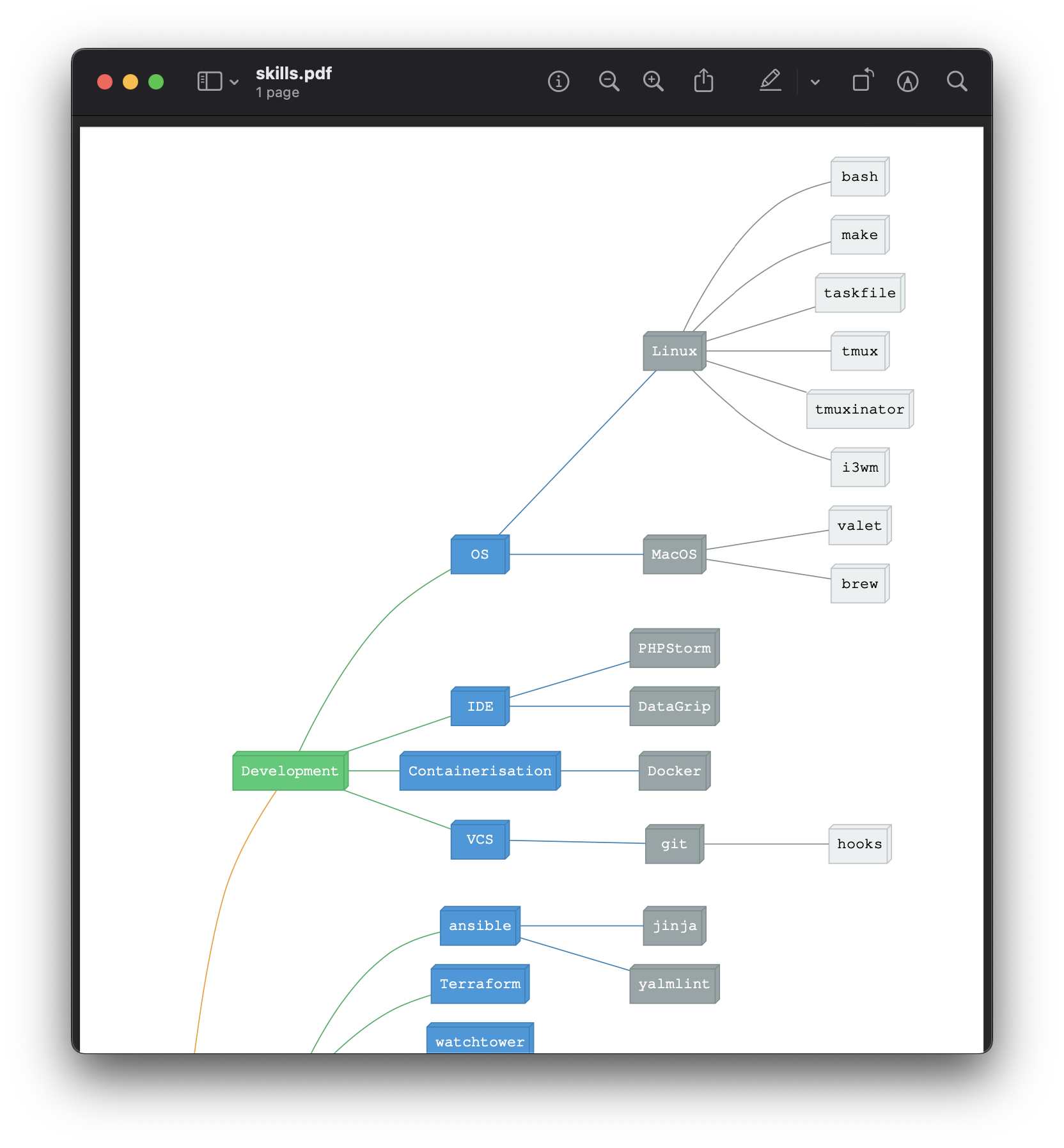Select the Containerisation node
This screenshot has width=1064, height=1148.
[480, 771]
